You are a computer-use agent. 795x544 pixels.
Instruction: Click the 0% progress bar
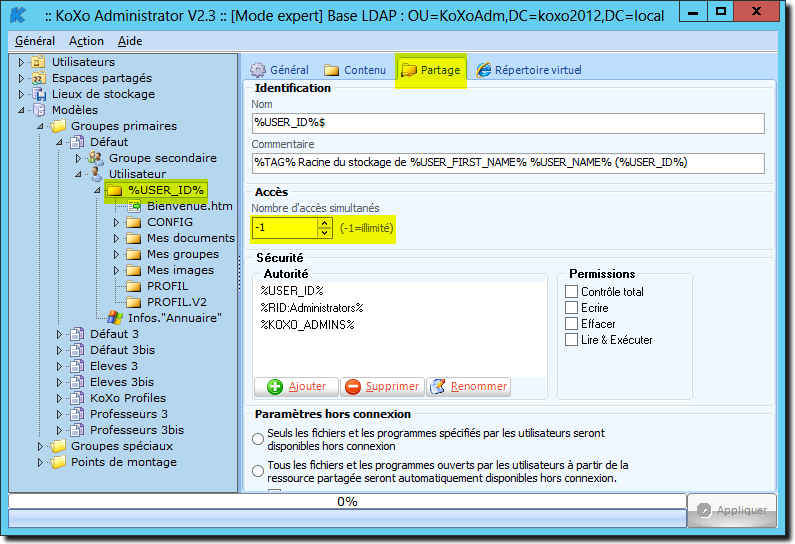pos(347,501)
